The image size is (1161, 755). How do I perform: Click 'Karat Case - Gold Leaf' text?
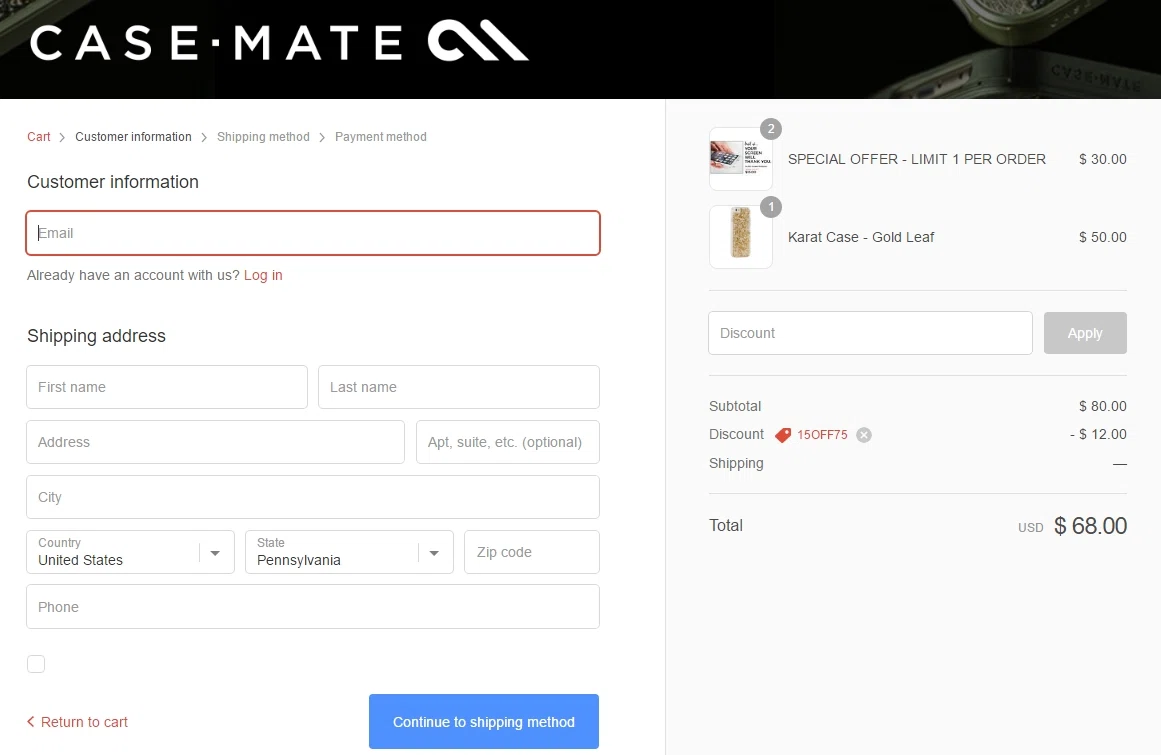point(860,237)
